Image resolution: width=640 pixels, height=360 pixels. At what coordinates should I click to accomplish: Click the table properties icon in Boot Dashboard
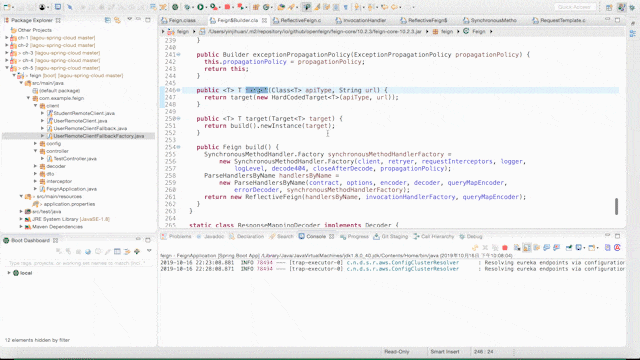pyautogui.click(x=117, y=251)
